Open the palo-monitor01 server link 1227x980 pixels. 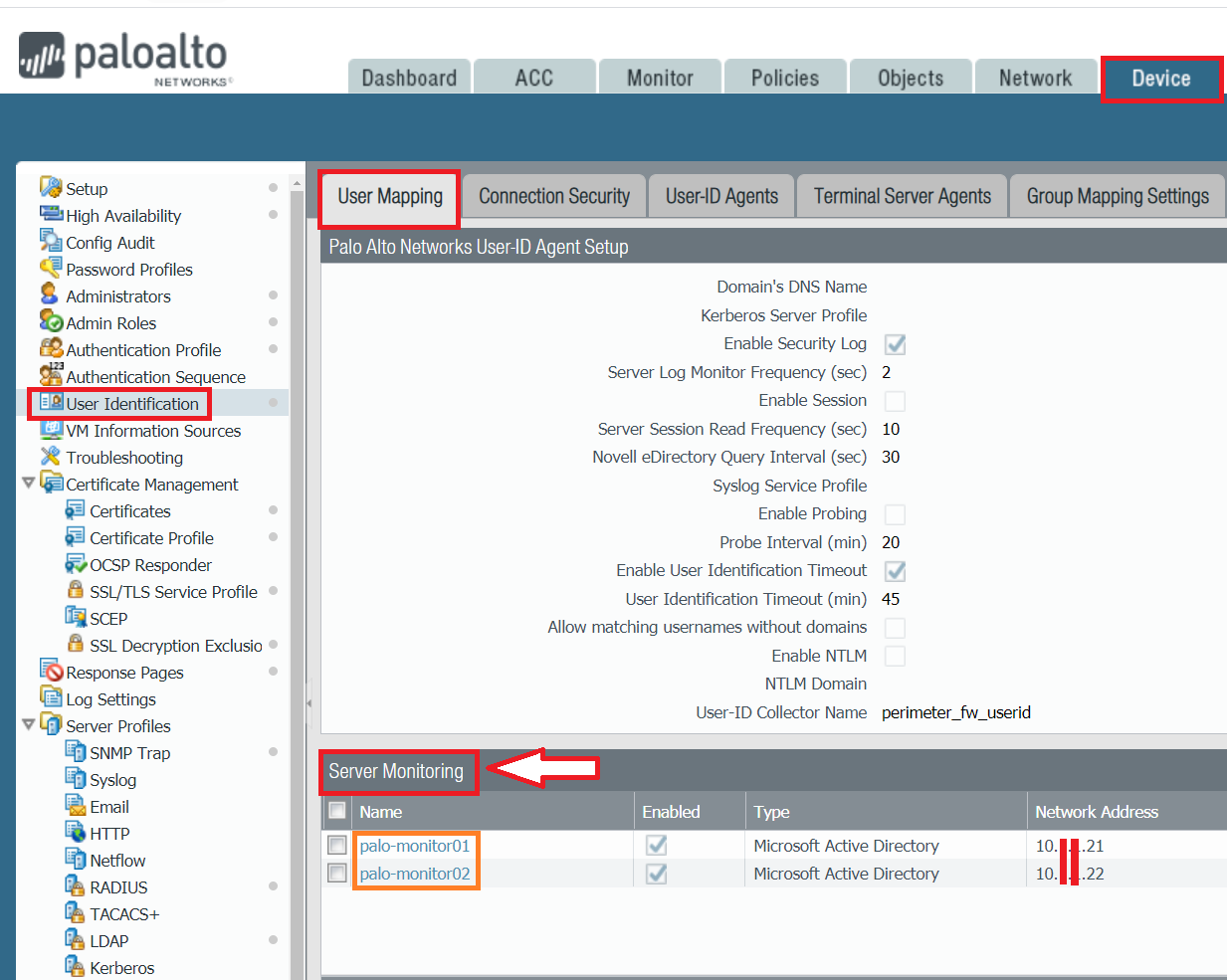coord(415,846)
